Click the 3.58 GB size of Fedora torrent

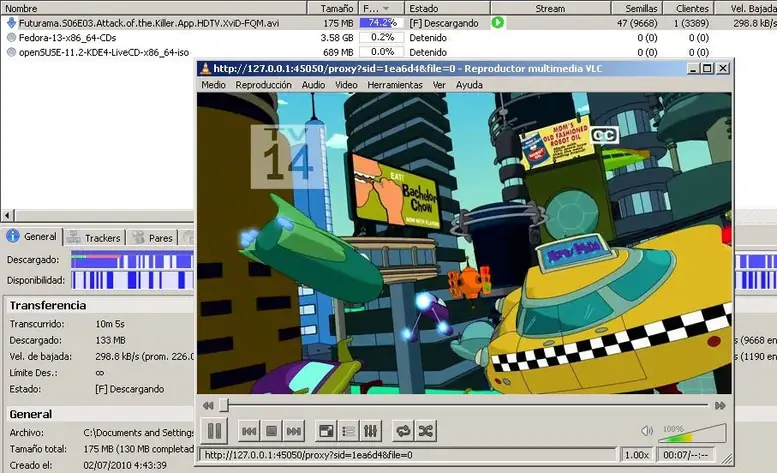pyautogui.click(x=337, y=38)
